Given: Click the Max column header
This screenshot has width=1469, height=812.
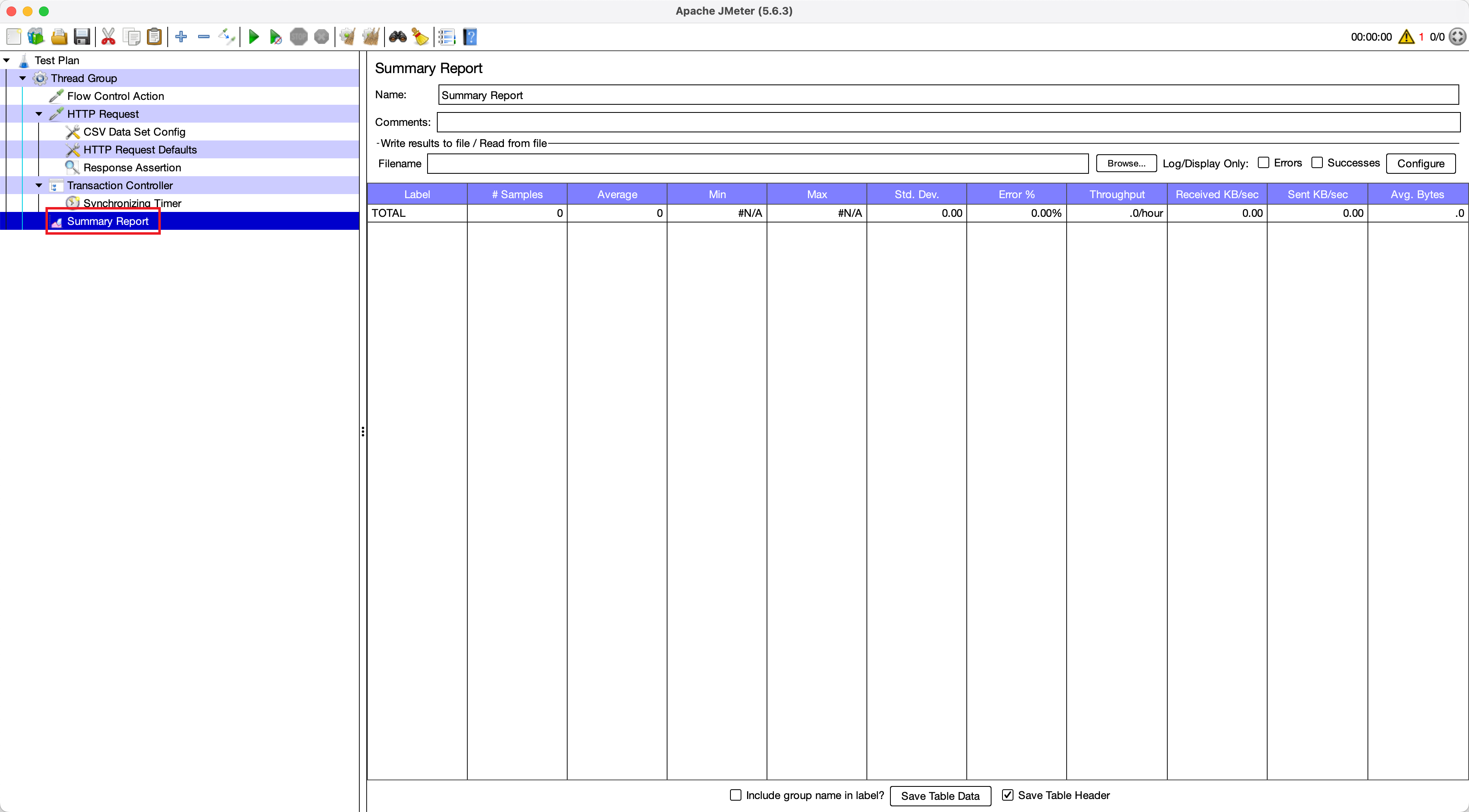Looking at the screenshot, I should tap(817, 194).
